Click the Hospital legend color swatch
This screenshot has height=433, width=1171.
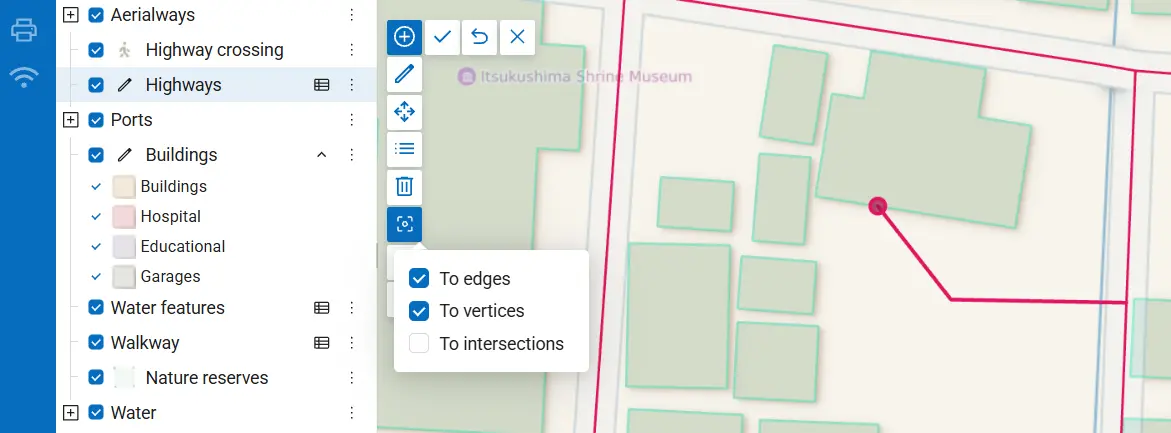[124, 216]
